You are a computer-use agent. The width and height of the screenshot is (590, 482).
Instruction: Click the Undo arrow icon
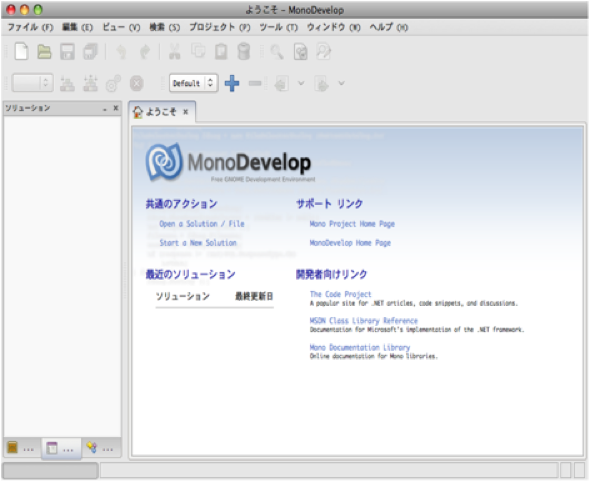pyautogui.click(x=121, y=52)
